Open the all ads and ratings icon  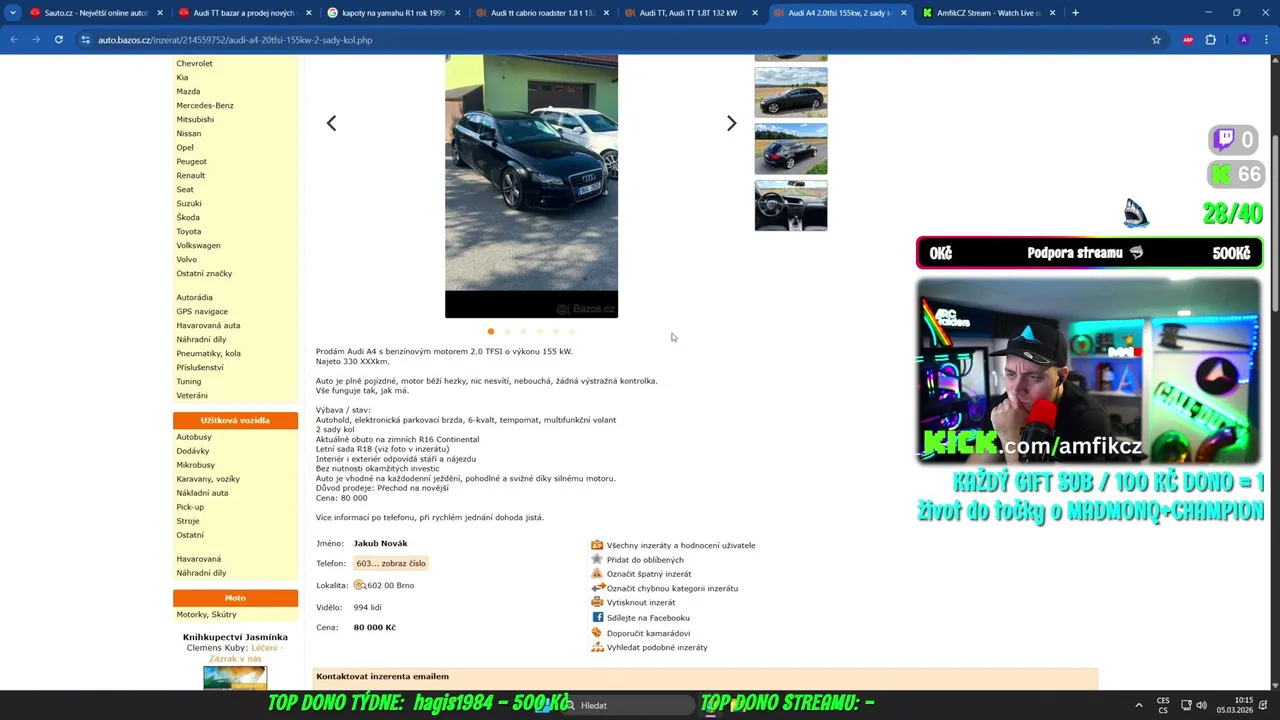[x=597, y=545]
